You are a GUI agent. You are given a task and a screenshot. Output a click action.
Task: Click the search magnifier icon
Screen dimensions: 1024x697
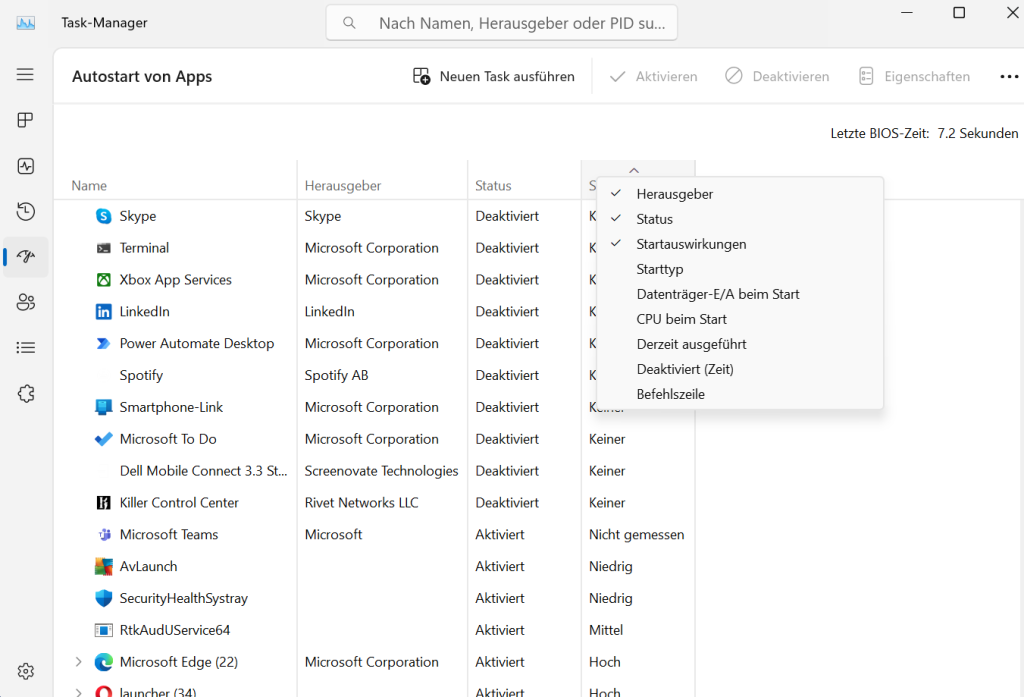click(x=349, y=24)
